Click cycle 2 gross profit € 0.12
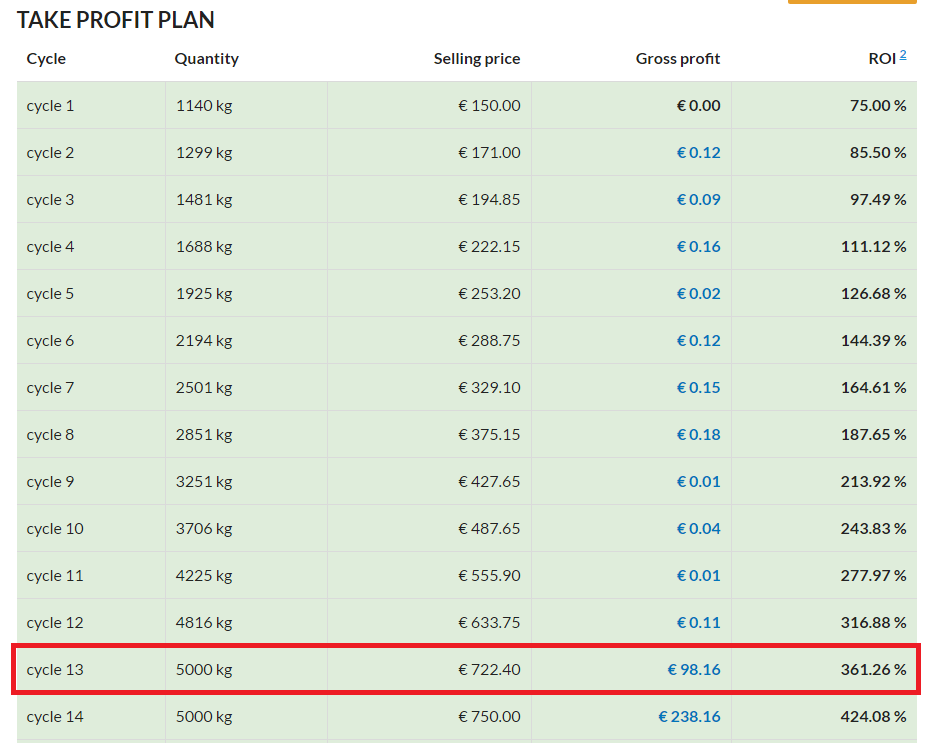Image resolution: width=929 pixels, height=743 pixels. coord(698,153)
